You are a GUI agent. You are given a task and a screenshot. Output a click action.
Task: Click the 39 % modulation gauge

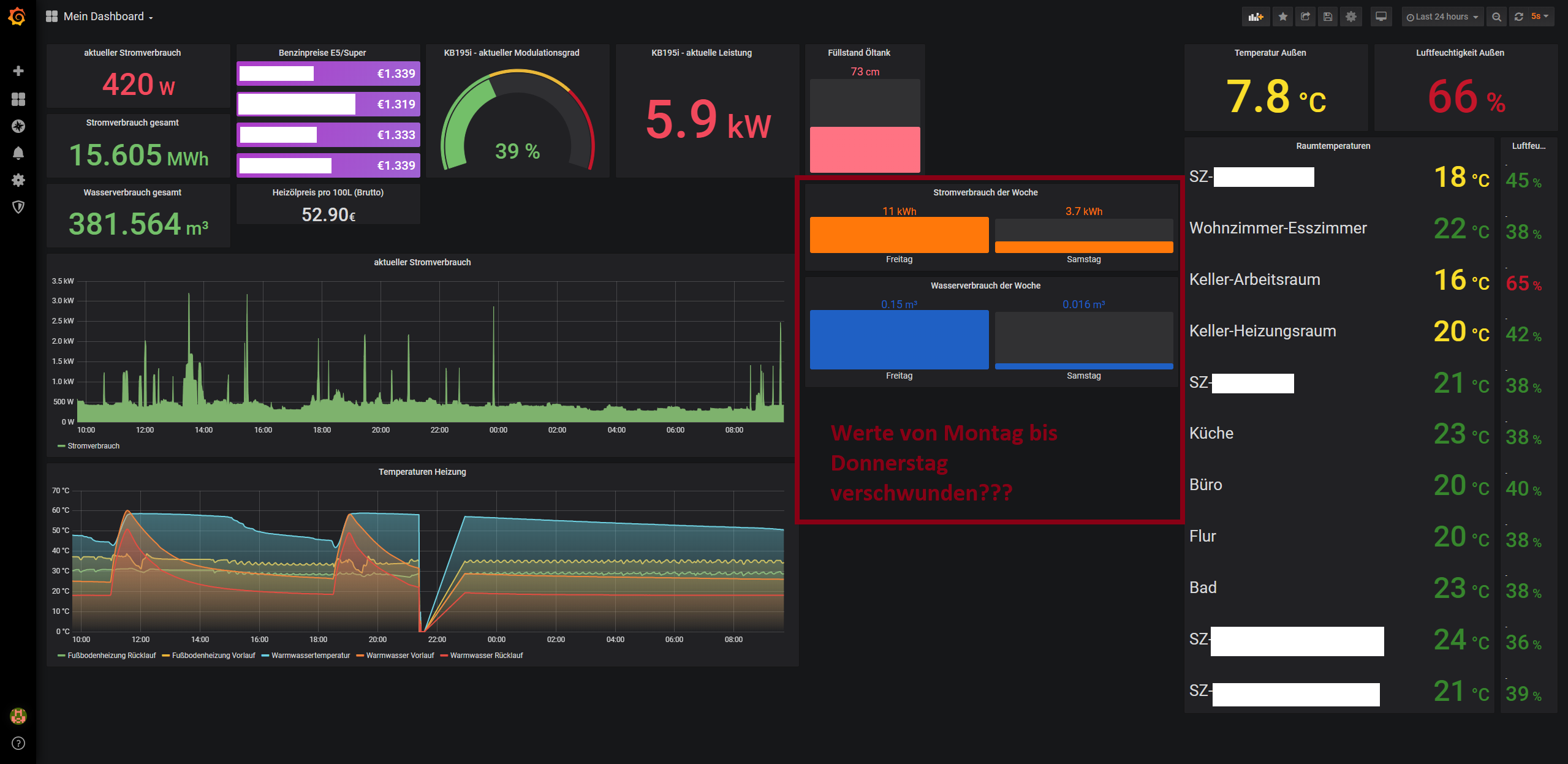(x=517, y=119)
